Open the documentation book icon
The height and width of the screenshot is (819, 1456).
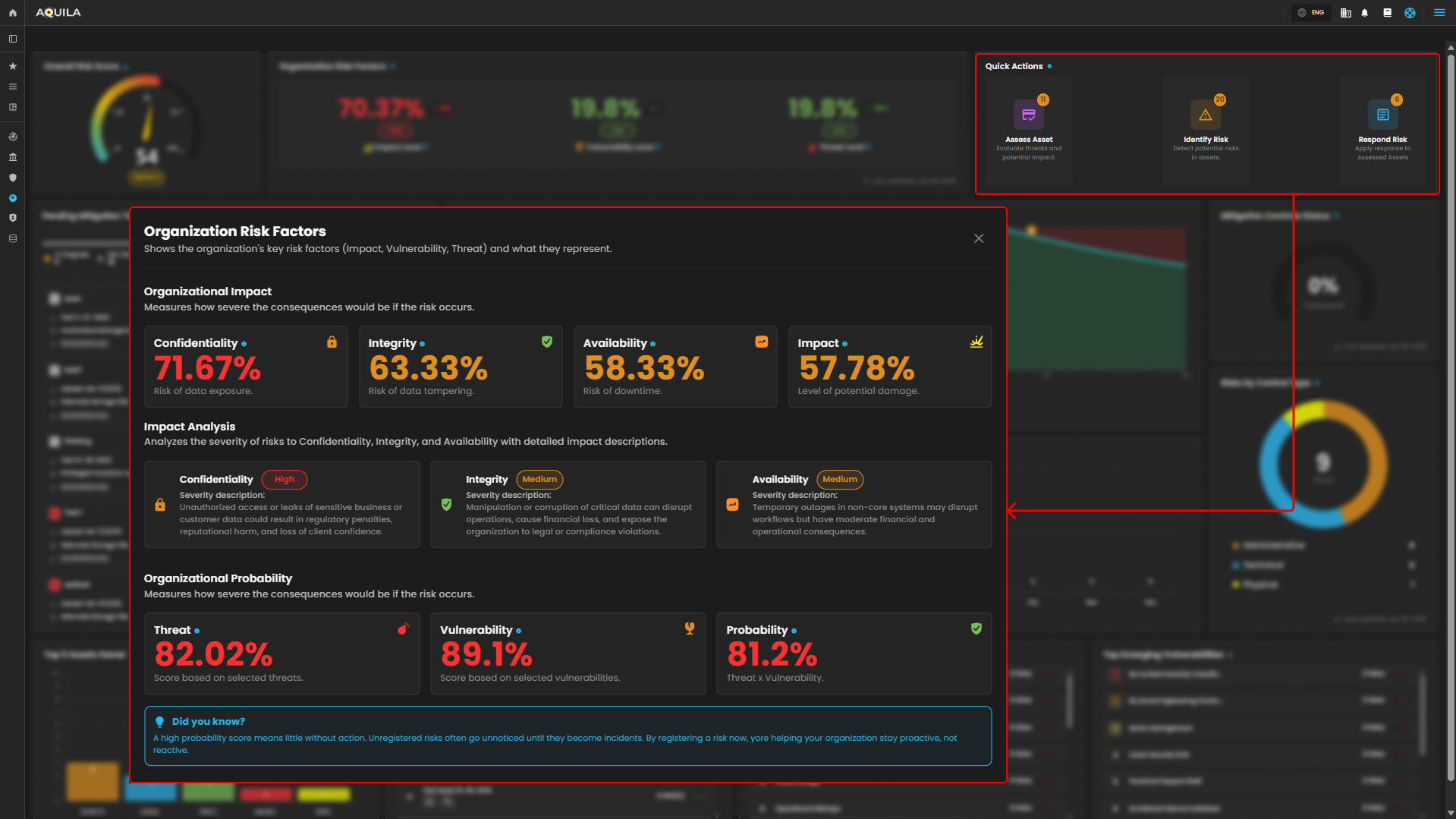(1387, 13)
